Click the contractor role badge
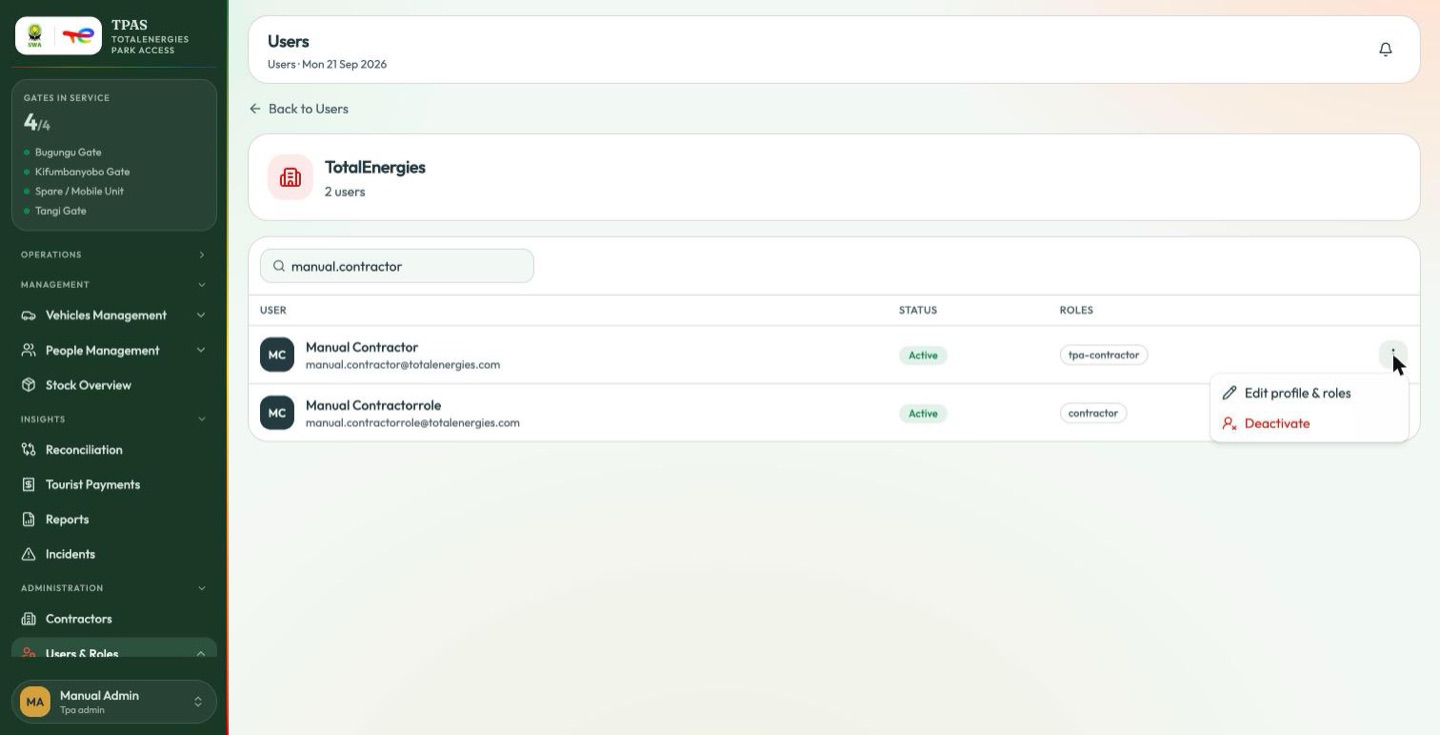The height and width of the screenshot is (735, 1440). click(1093, 413)
